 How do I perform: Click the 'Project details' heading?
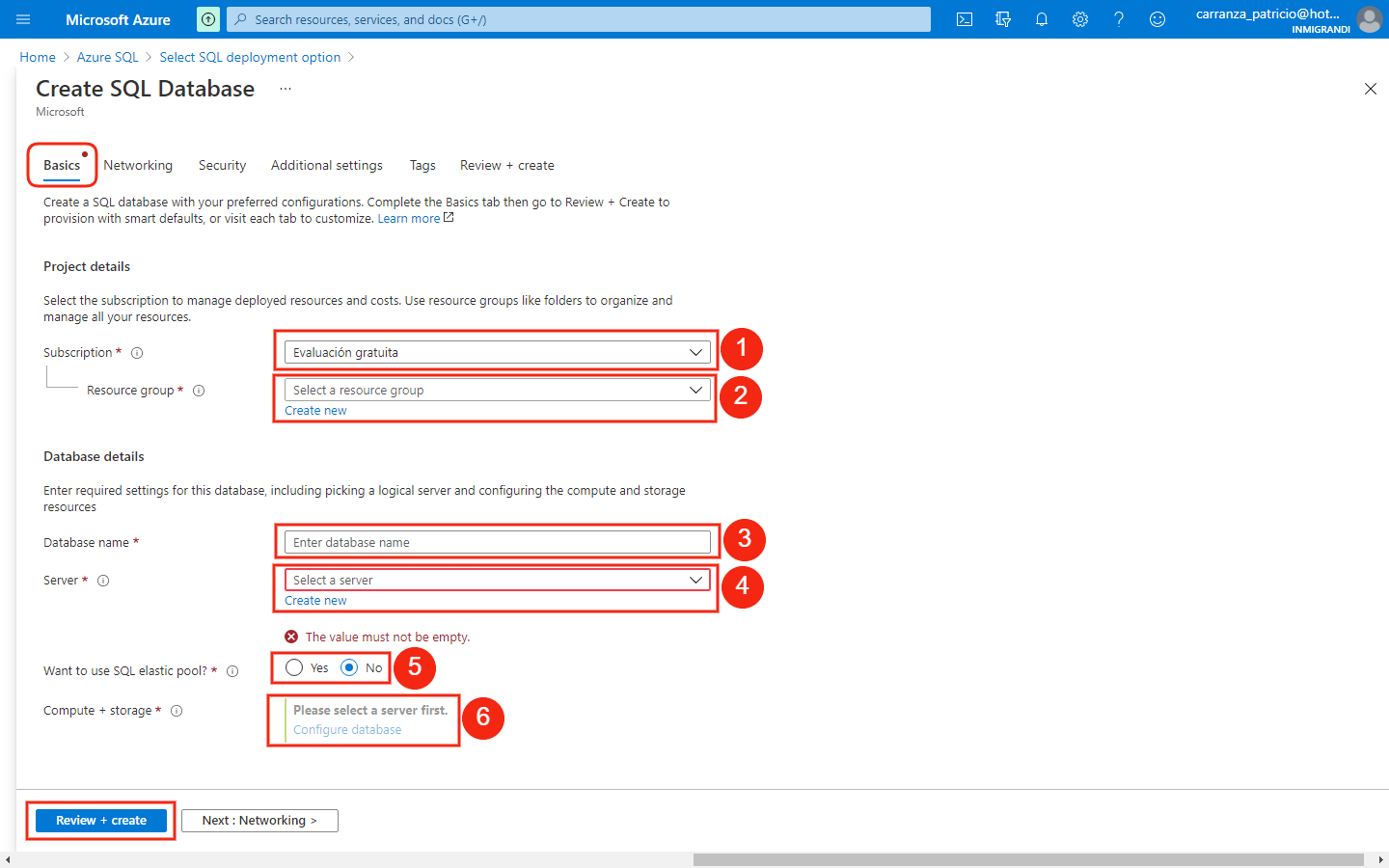(x=87, y=267)
